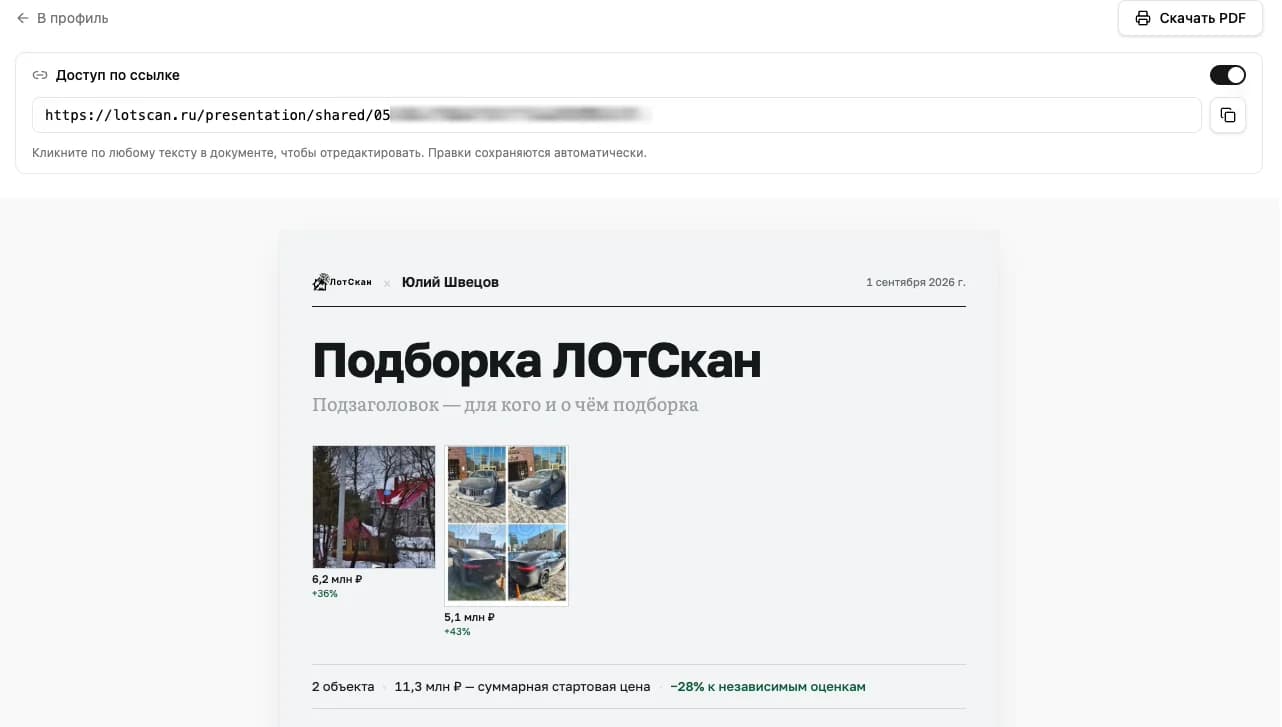Edit the subtitle placeholder 'Подзаголовок — для кого и о чём подборка'
The width and height of the screenshot is (1282, 727).
pyautogui.click(x=505, y=405)
